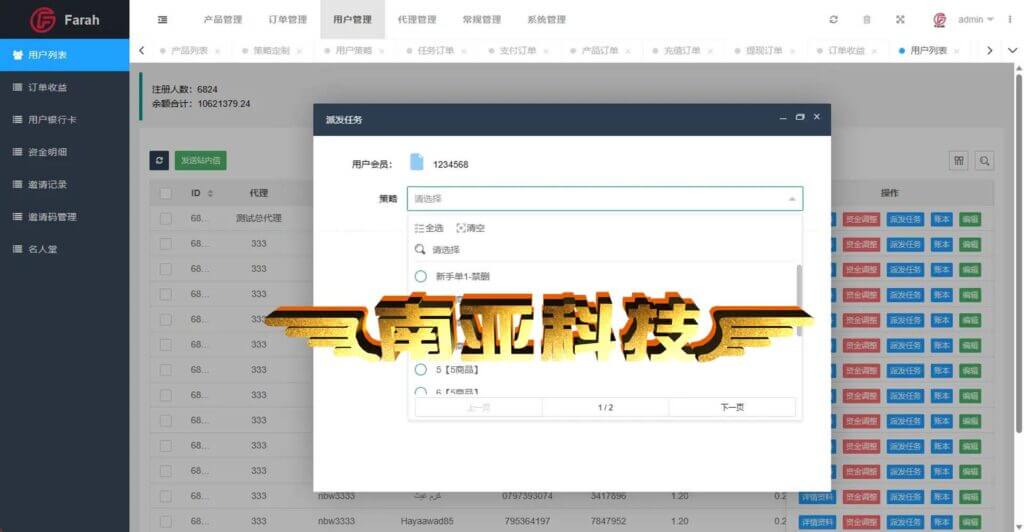Select the 用户列表 sidebar item

tap(65, 55)
